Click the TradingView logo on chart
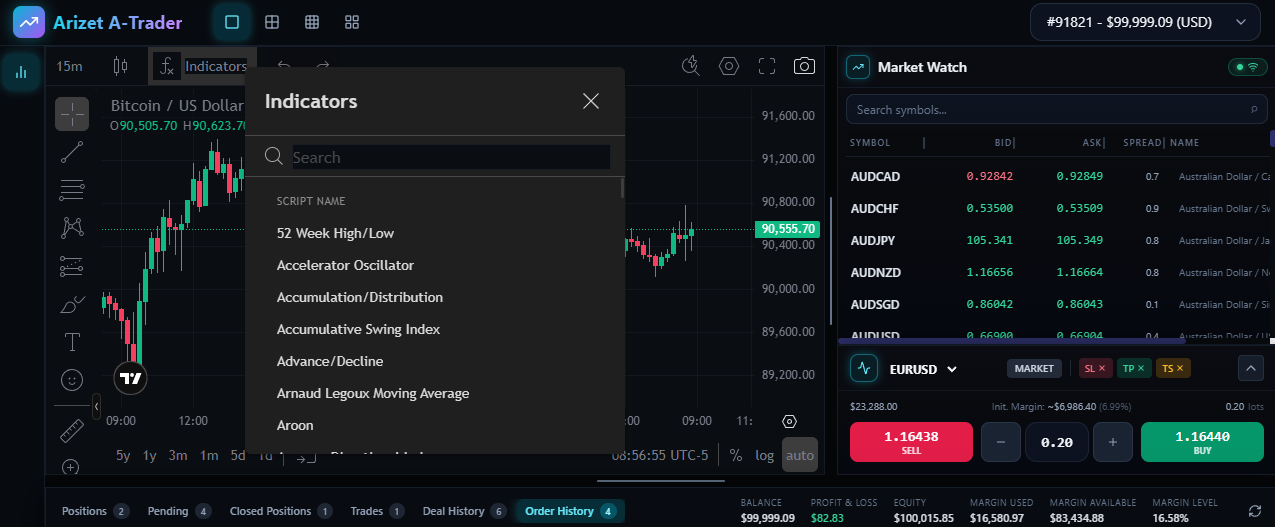 130,378
